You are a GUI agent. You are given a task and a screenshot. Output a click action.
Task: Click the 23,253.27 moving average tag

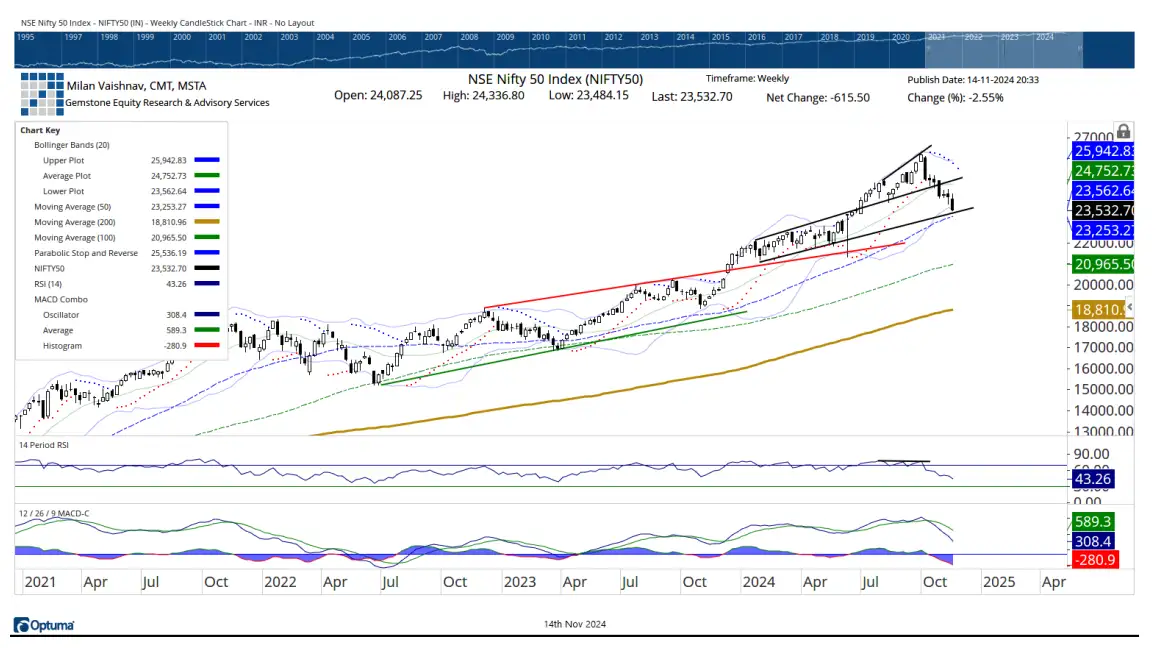point(1103,231)
